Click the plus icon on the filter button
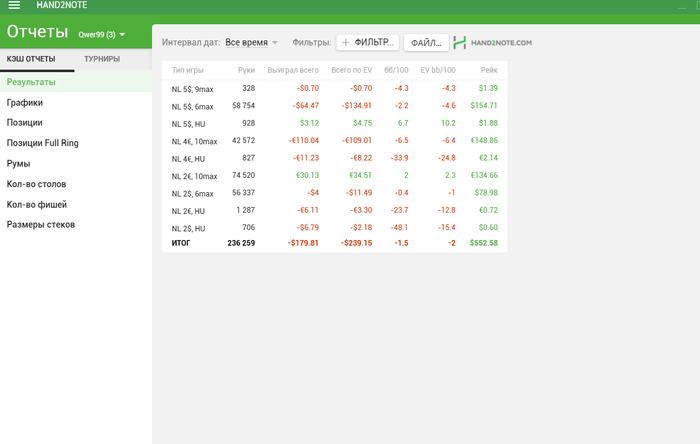This screenshot has height=444, width=700. [x=346, y=43]
